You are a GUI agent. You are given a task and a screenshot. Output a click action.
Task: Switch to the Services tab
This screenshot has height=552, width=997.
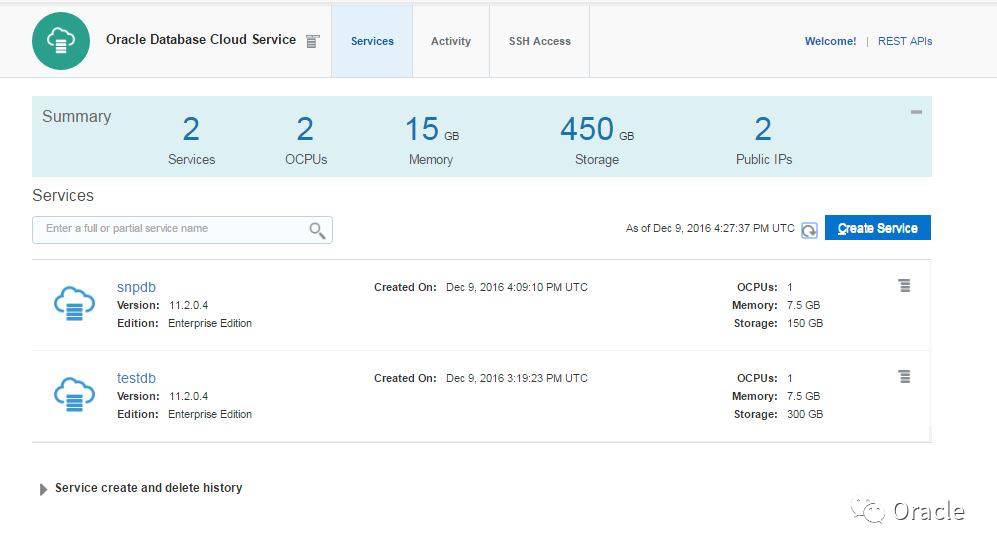pyautogui.click(x=372, y=41)
